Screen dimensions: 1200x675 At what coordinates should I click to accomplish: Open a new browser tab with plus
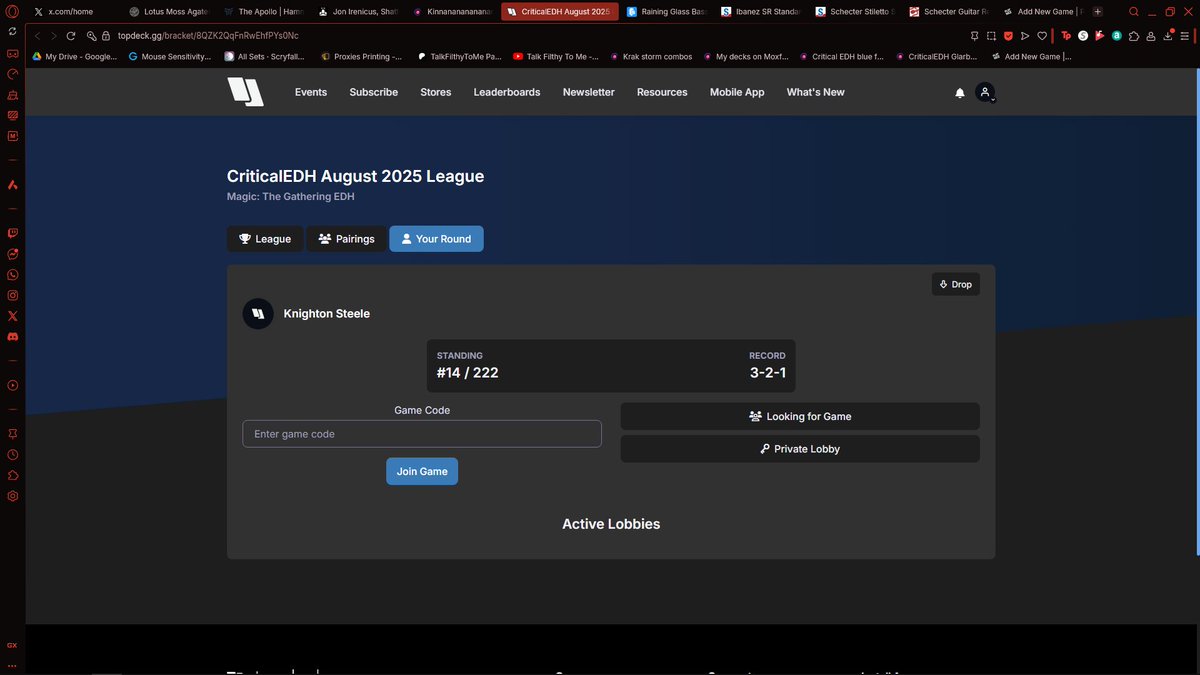pyautogui.click(x=1098, y=12)
